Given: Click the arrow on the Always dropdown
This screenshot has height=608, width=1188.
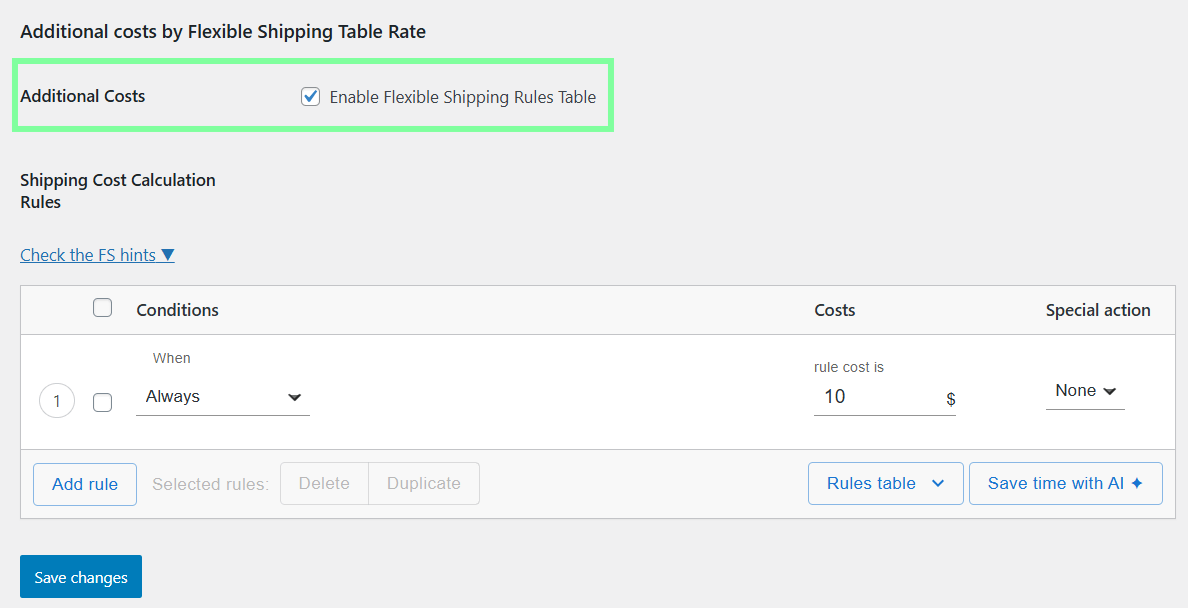Looking at the screenshot, I should (x=295, y=397).
